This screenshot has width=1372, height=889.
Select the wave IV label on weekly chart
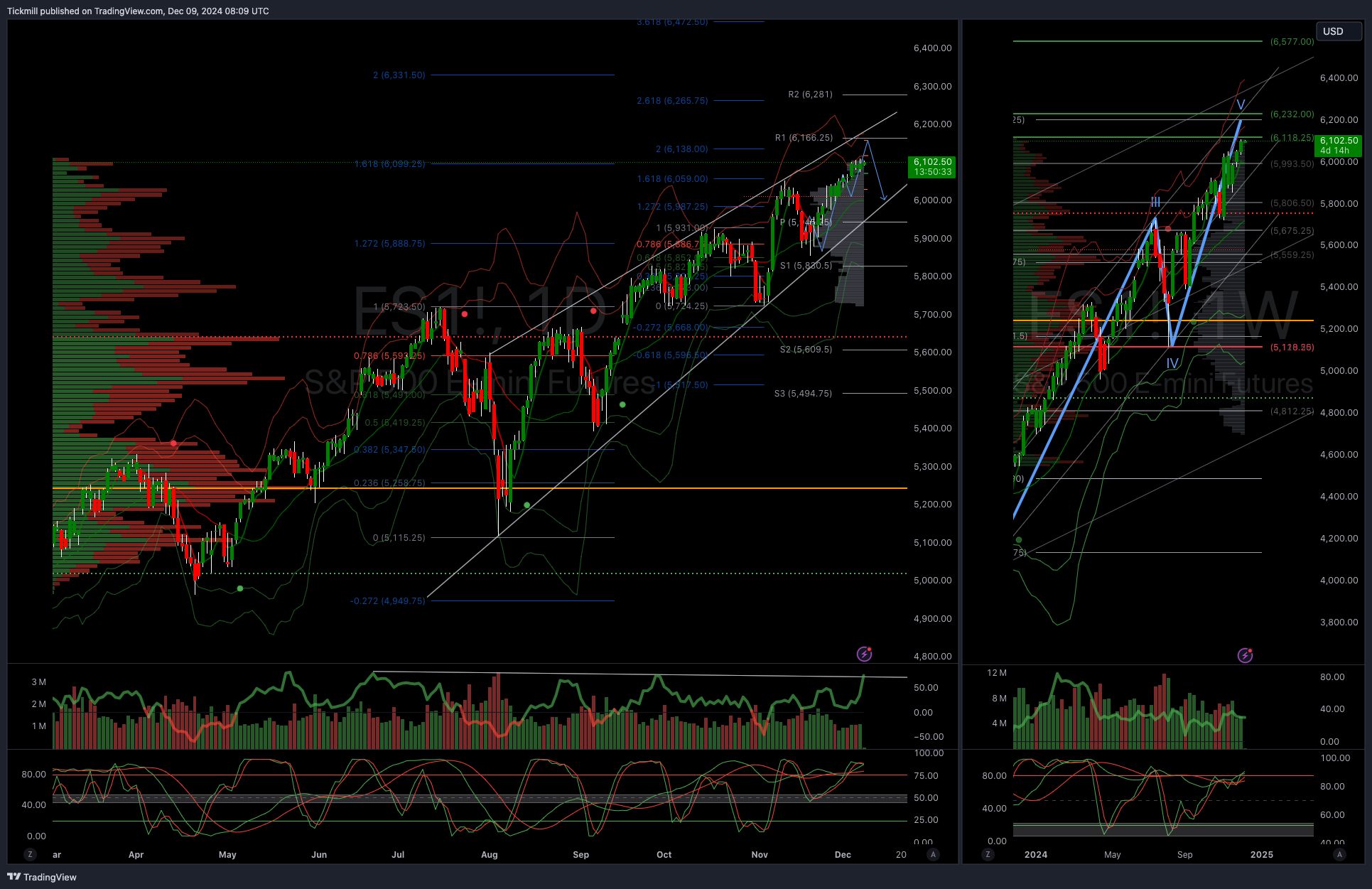tap(1172, 363)
